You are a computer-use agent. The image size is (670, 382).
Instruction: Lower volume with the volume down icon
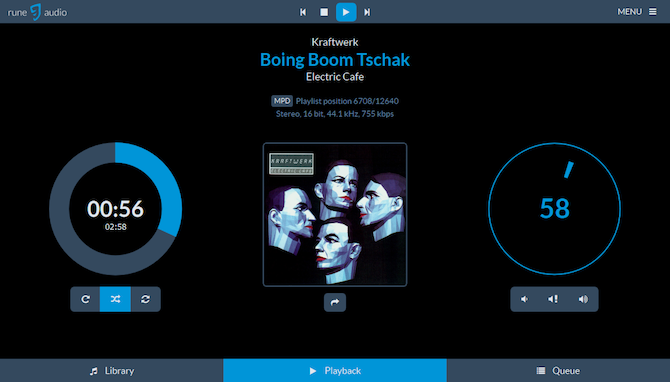(x=525, y=299)
